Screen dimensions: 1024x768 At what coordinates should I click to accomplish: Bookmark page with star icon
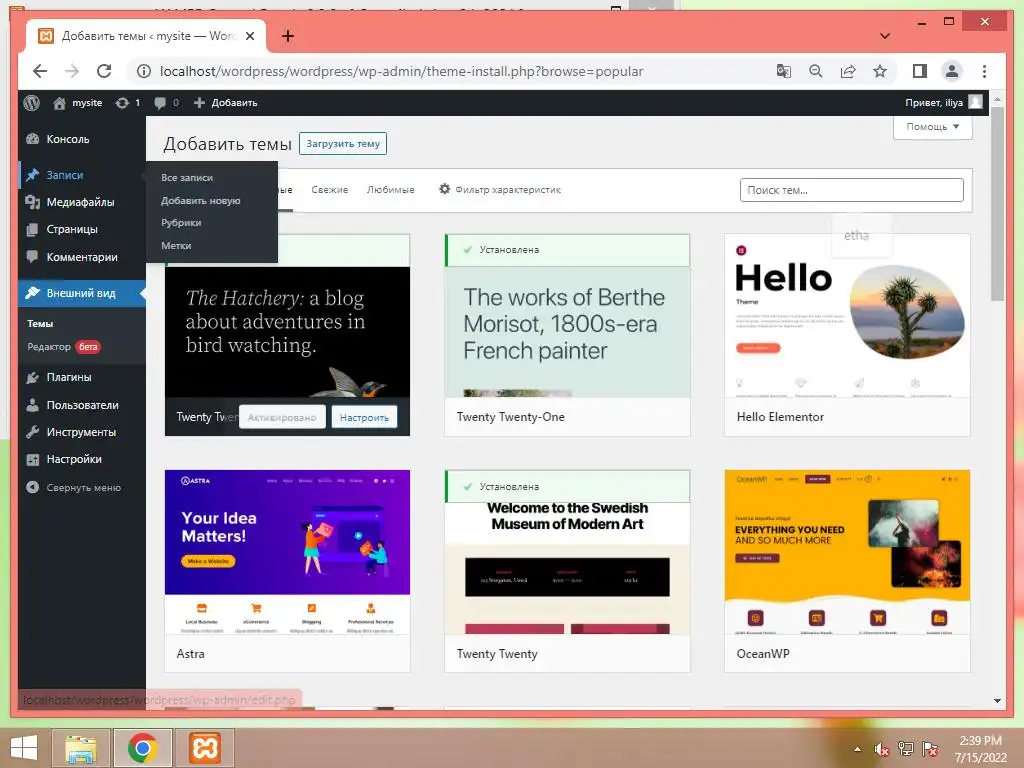point(880,71)
